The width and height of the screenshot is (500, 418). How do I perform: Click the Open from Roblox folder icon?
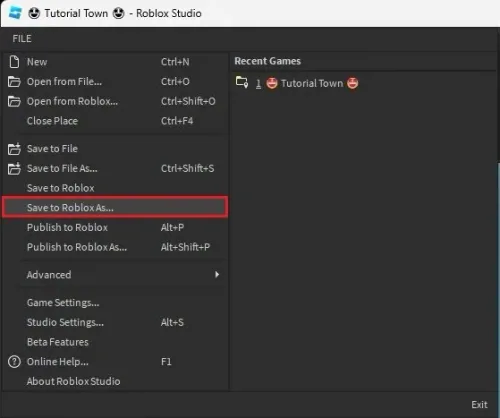pos(14,101)
